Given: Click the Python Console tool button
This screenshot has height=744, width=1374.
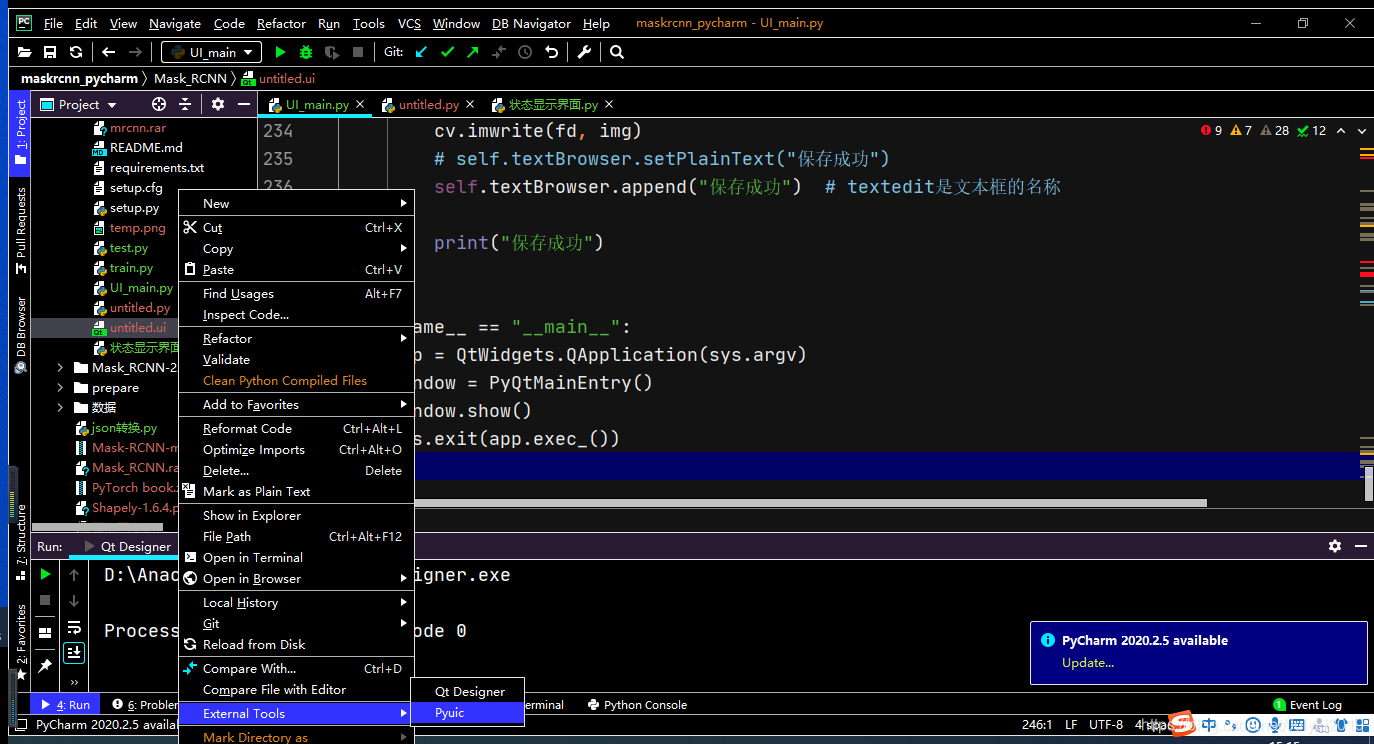Looking at the screenshot, I should (x=637, y=705).
